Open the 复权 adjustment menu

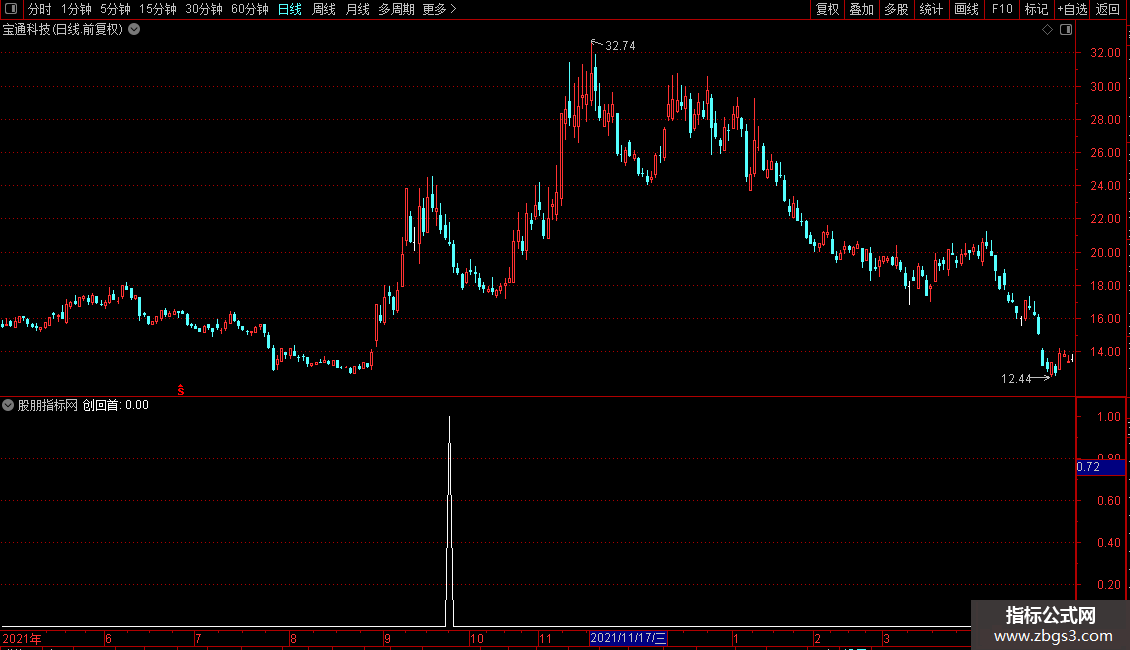[827, 9]
